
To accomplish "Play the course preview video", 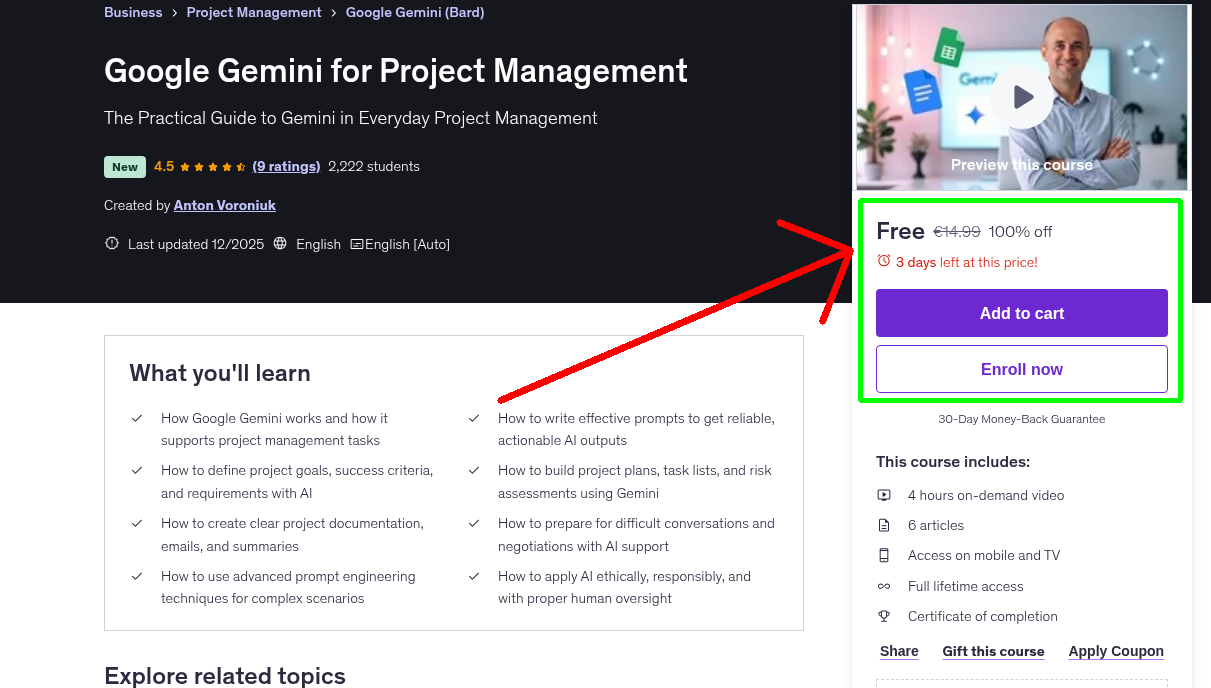I will coord(1021,96).
